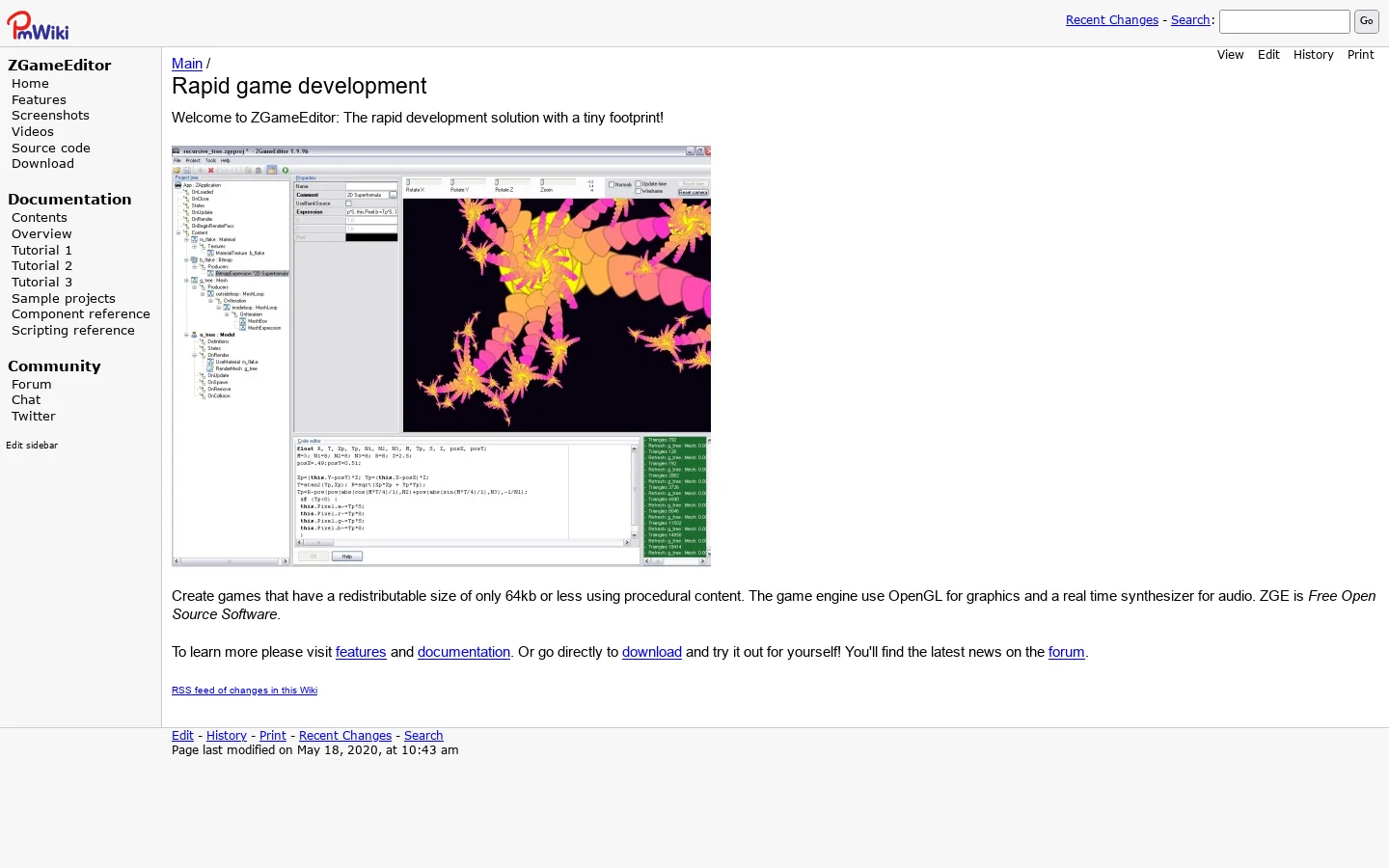This screenshot has height=868, width=1389.
Task: Follow the forum link in the paragraph
Action: pos(1067,652)
